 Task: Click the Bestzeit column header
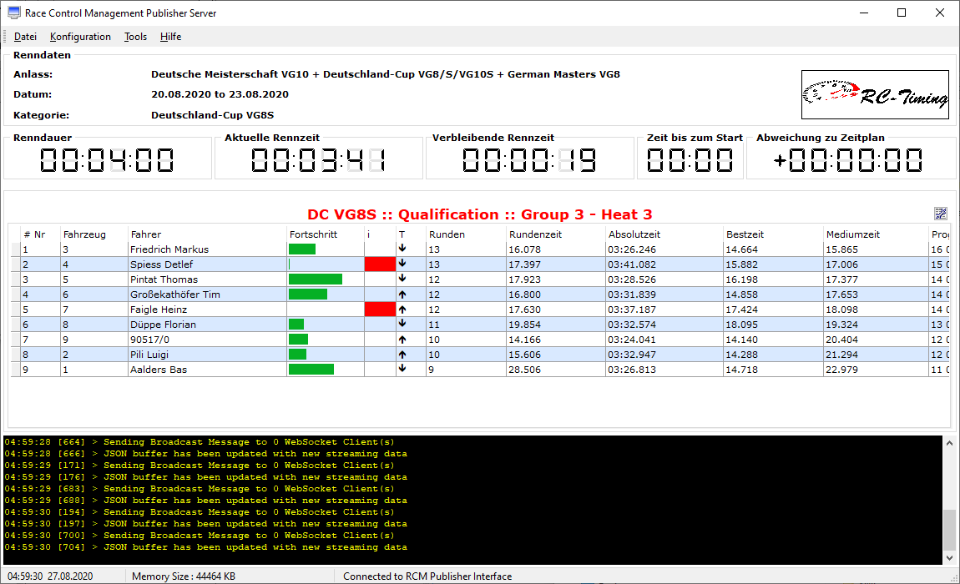click(745, 234)
